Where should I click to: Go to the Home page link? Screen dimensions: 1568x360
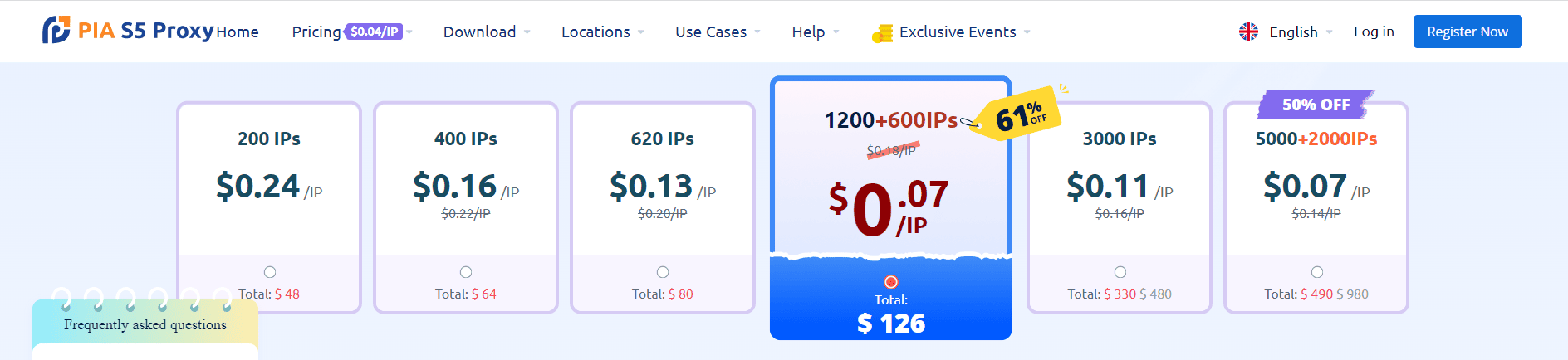click(238, 32)
